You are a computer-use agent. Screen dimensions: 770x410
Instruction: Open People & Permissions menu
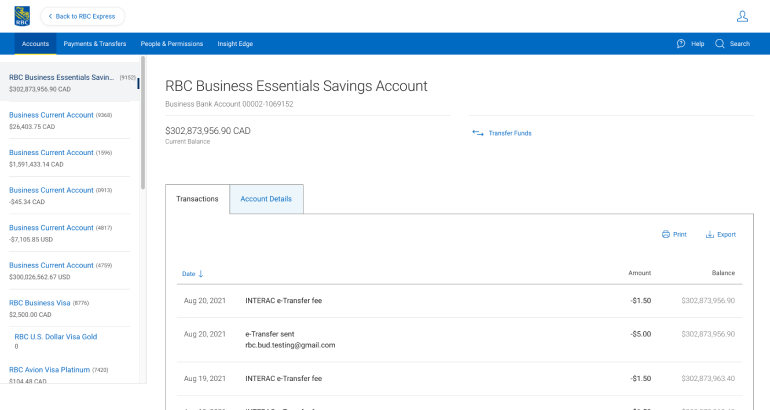171,44
